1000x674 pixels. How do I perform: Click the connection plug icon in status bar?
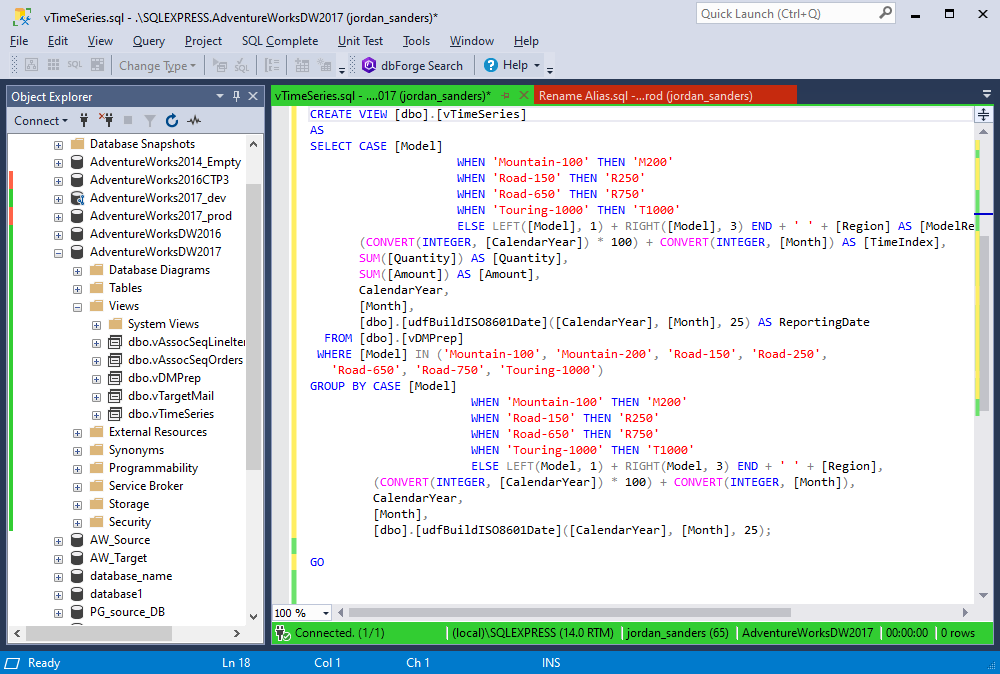point(283,633)
